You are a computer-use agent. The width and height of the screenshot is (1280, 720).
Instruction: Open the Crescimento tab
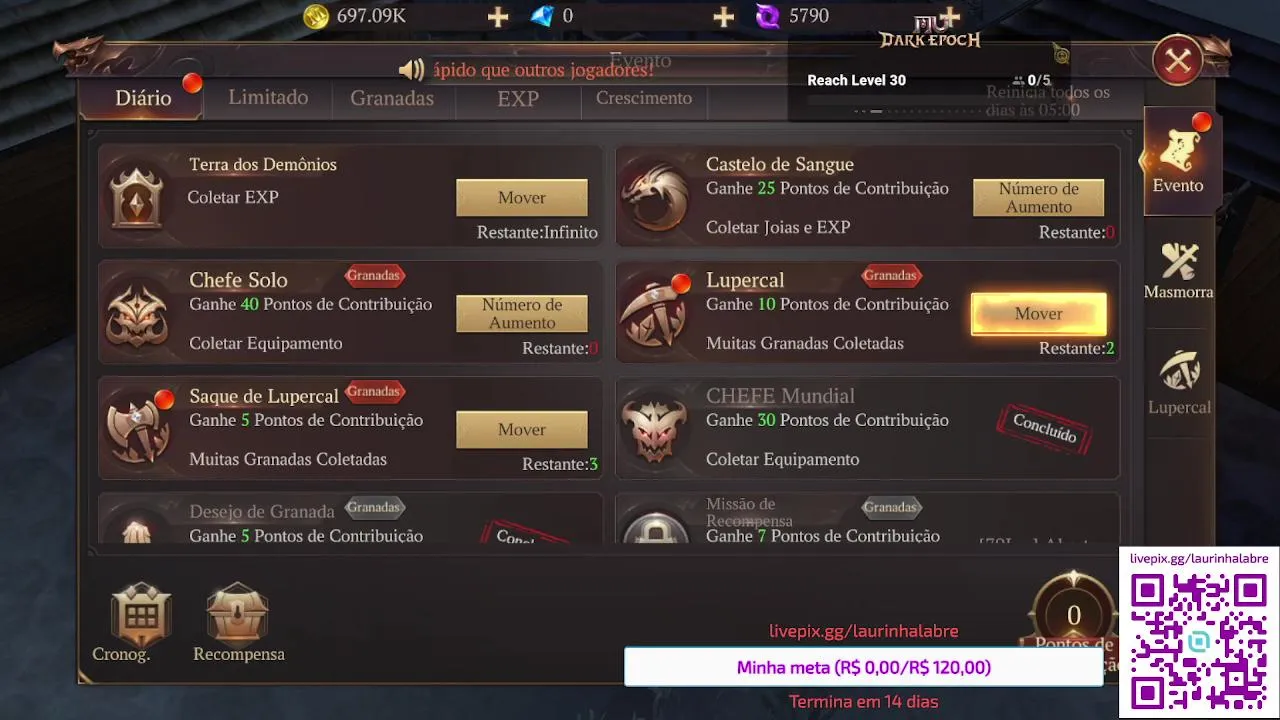[644, 98]
